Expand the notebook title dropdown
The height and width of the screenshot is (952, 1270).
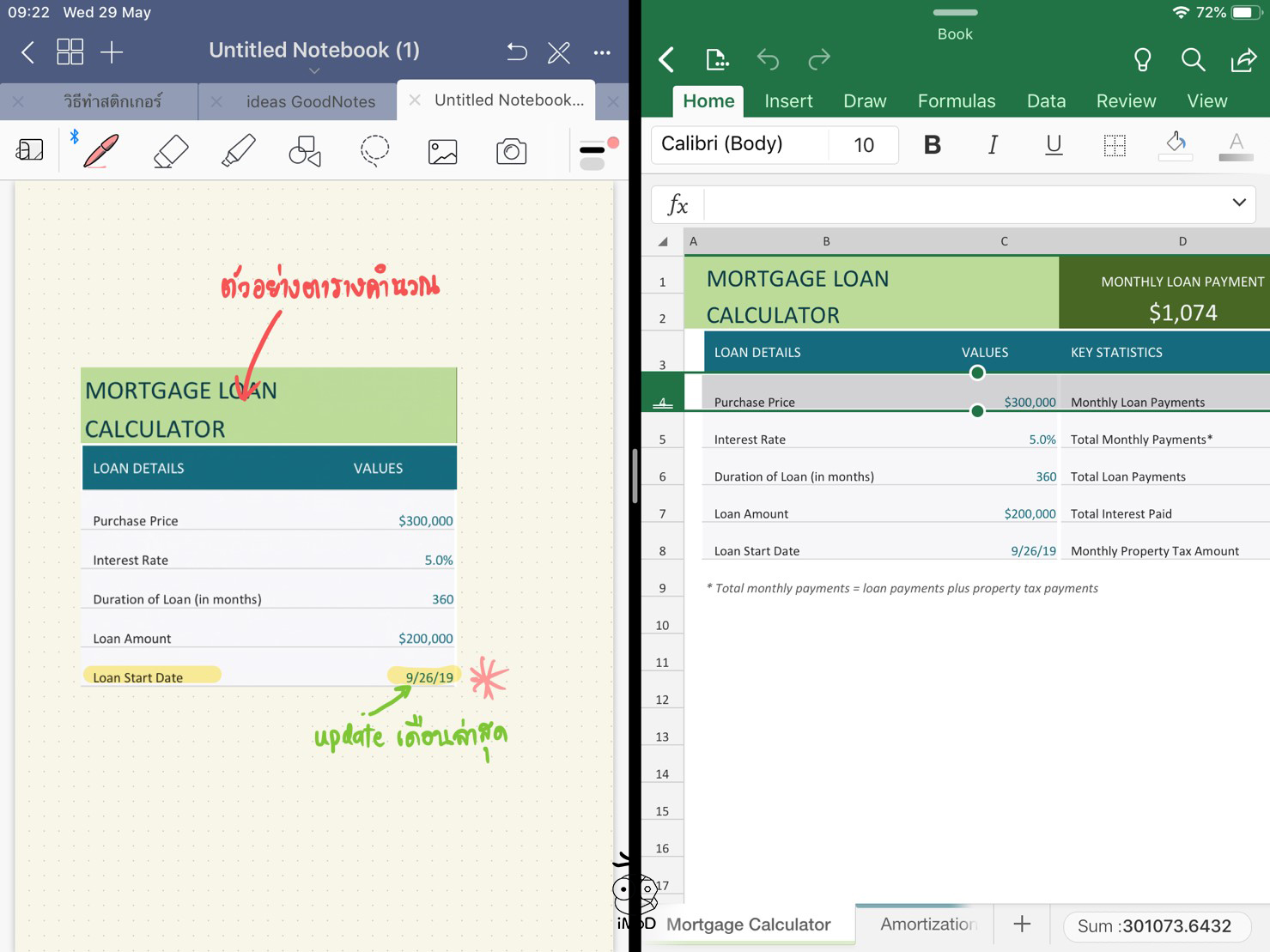(314, 70)
